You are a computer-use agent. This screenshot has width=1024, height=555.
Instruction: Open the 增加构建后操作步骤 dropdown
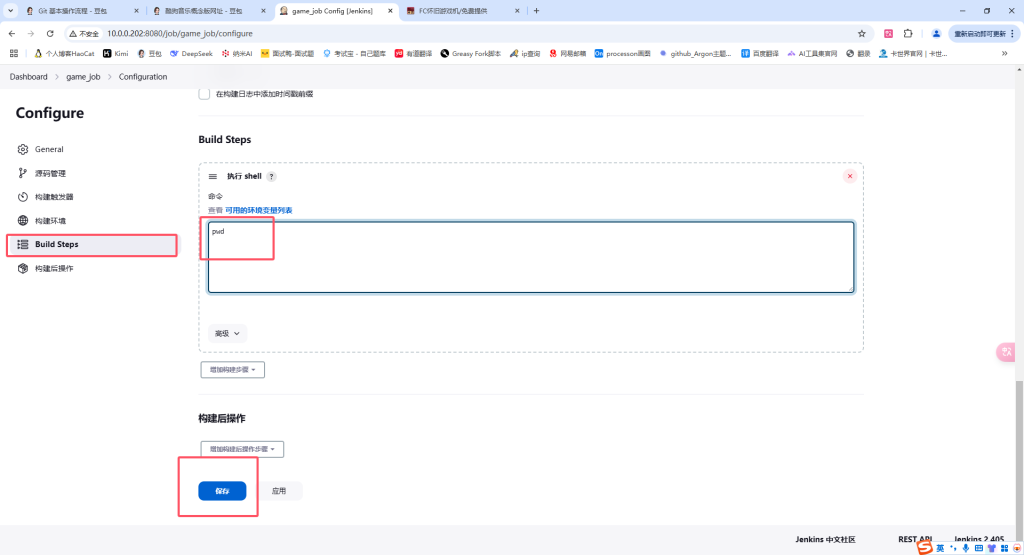241,450
